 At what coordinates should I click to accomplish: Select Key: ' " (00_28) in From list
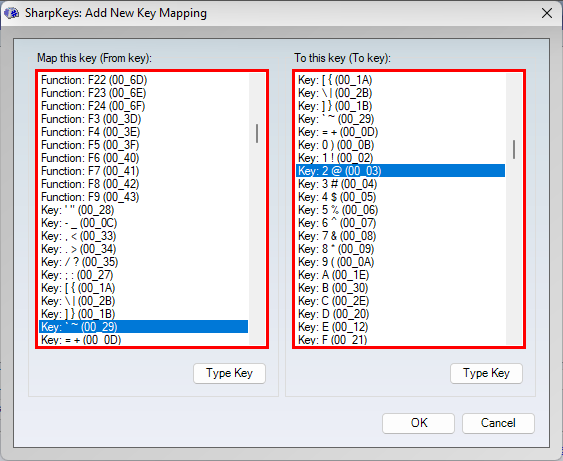[143, 210]
